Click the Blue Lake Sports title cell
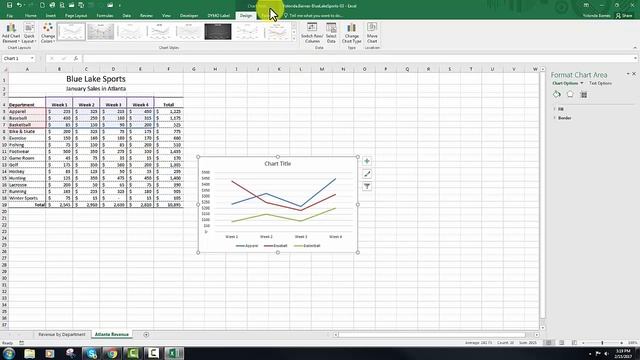640x360 pixels. pyautogui.click(x=96, y=79)
